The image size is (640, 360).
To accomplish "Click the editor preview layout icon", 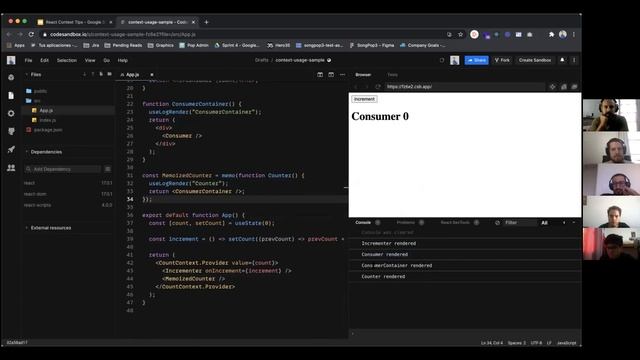I will point(331,75).
